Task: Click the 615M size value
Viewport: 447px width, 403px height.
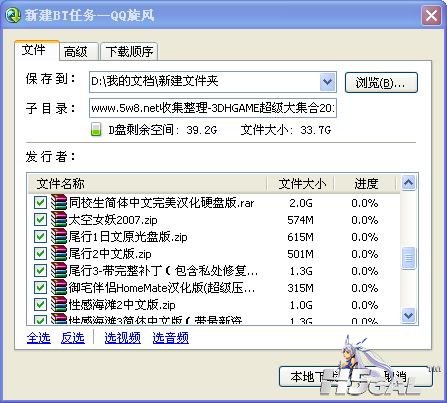Action: click(300, 237)
